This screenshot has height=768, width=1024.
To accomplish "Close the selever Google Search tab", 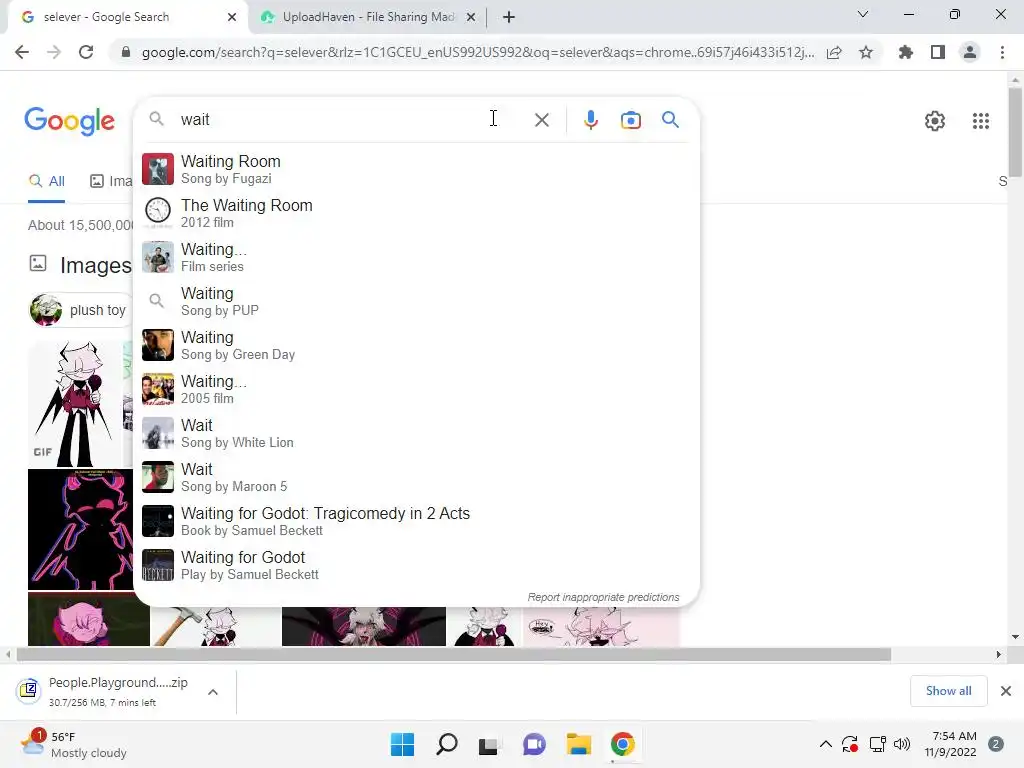I will [x=231, y=17].
